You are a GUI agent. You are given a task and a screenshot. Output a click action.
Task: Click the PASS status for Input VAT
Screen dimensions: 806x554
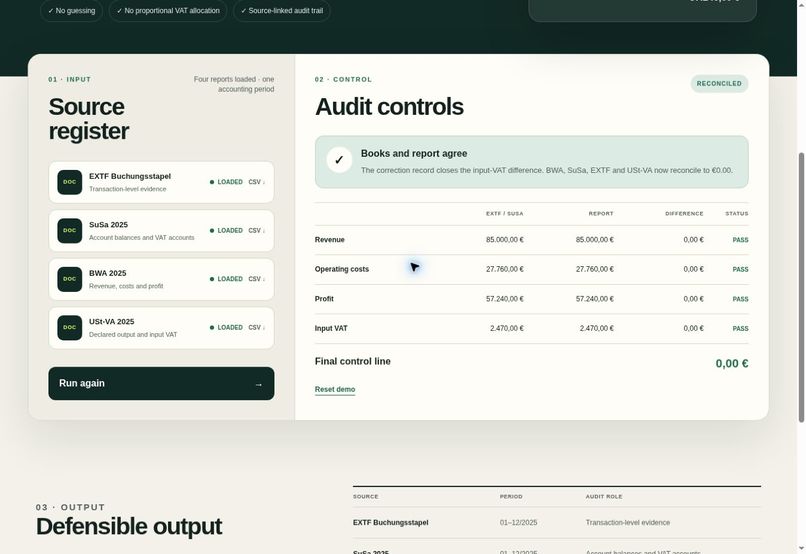click(x=740, y=328)
